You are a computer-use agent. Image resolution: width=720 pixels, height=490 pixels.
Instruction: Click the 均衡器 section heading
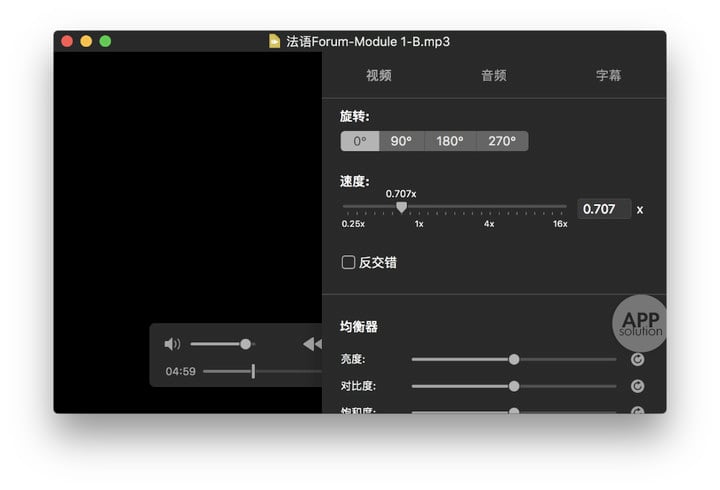click(x=359, y=327)
